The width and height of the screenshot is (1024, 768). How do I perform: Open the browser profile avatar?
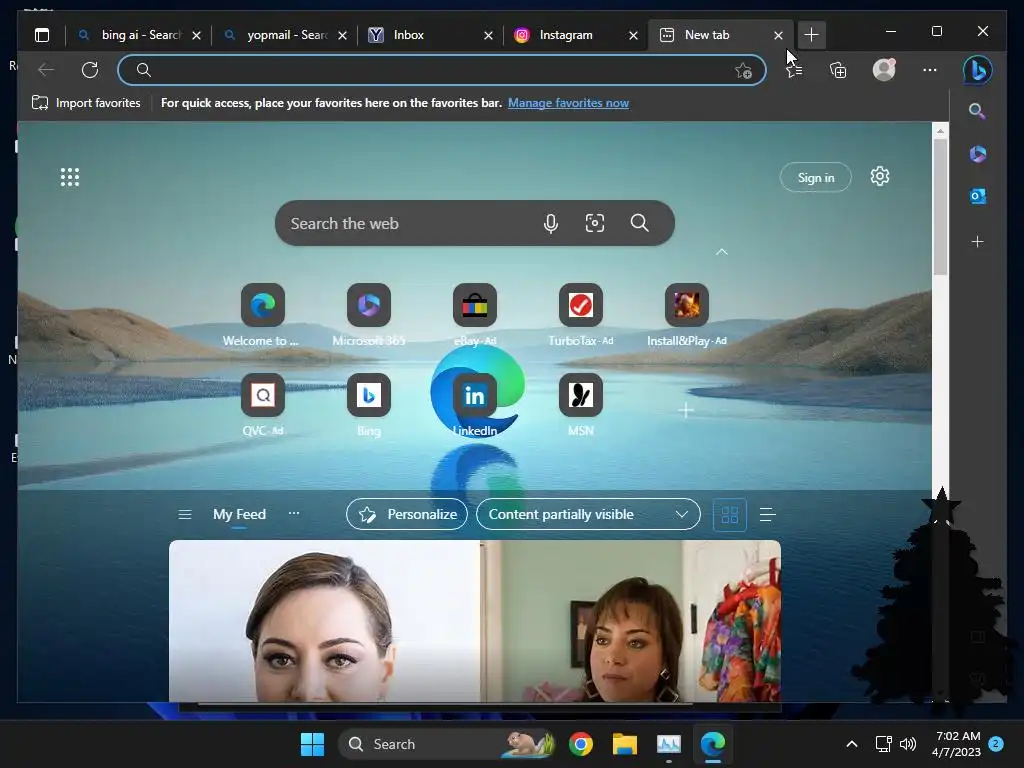[x=884, y=70]
